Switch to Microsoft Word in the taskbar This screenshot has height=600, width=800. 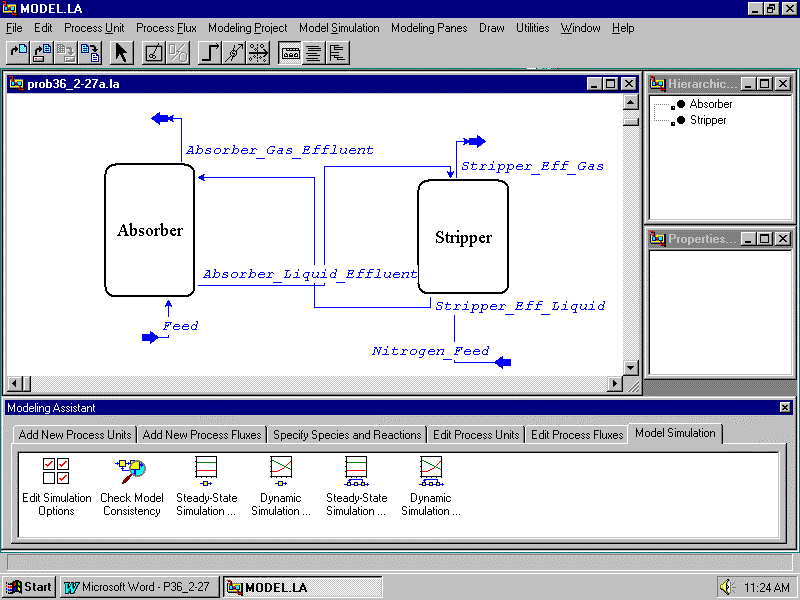click(x=139, y=587)
